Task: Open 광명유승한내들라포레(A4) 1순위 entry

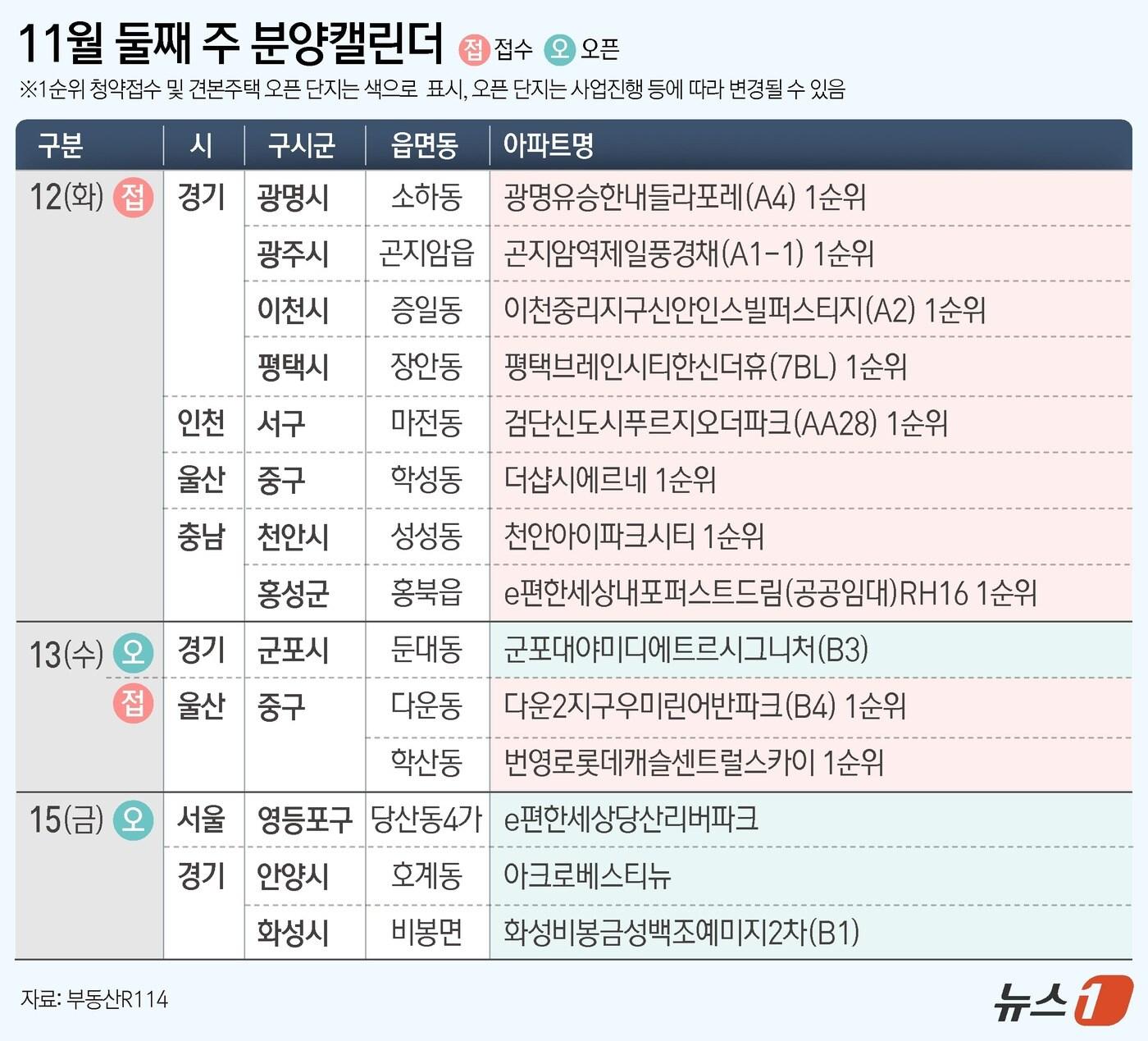Action: point(684,198)
